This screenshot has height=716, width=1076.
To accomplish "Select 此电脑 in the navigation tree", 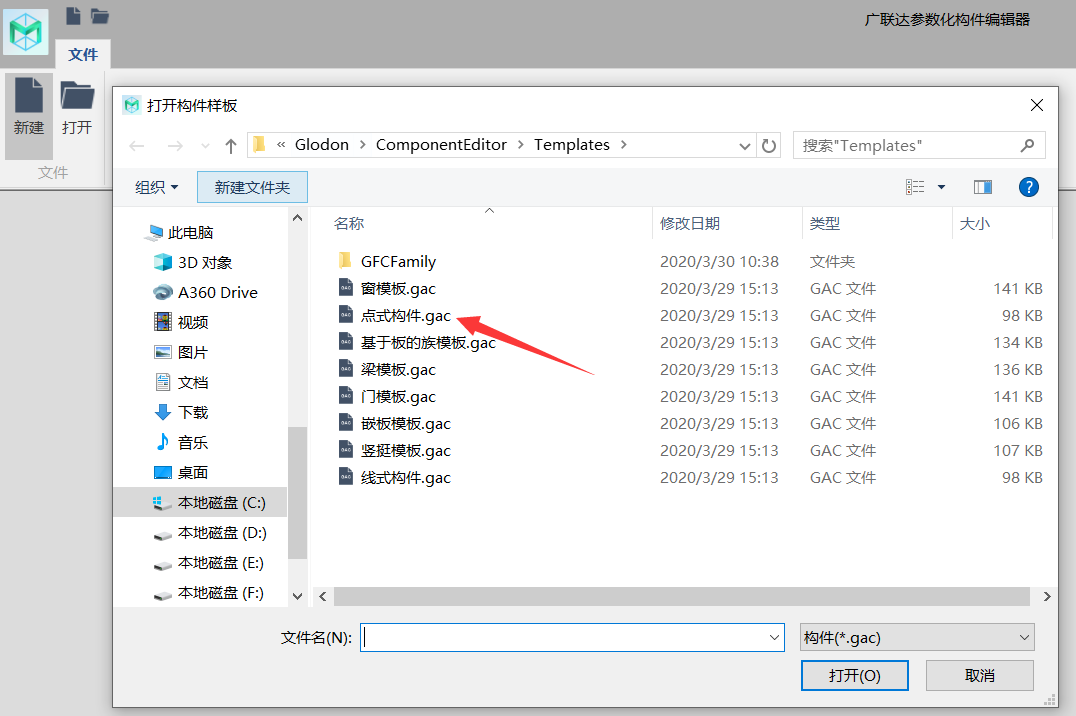I will pyautogui.click(x=180, y=233).
